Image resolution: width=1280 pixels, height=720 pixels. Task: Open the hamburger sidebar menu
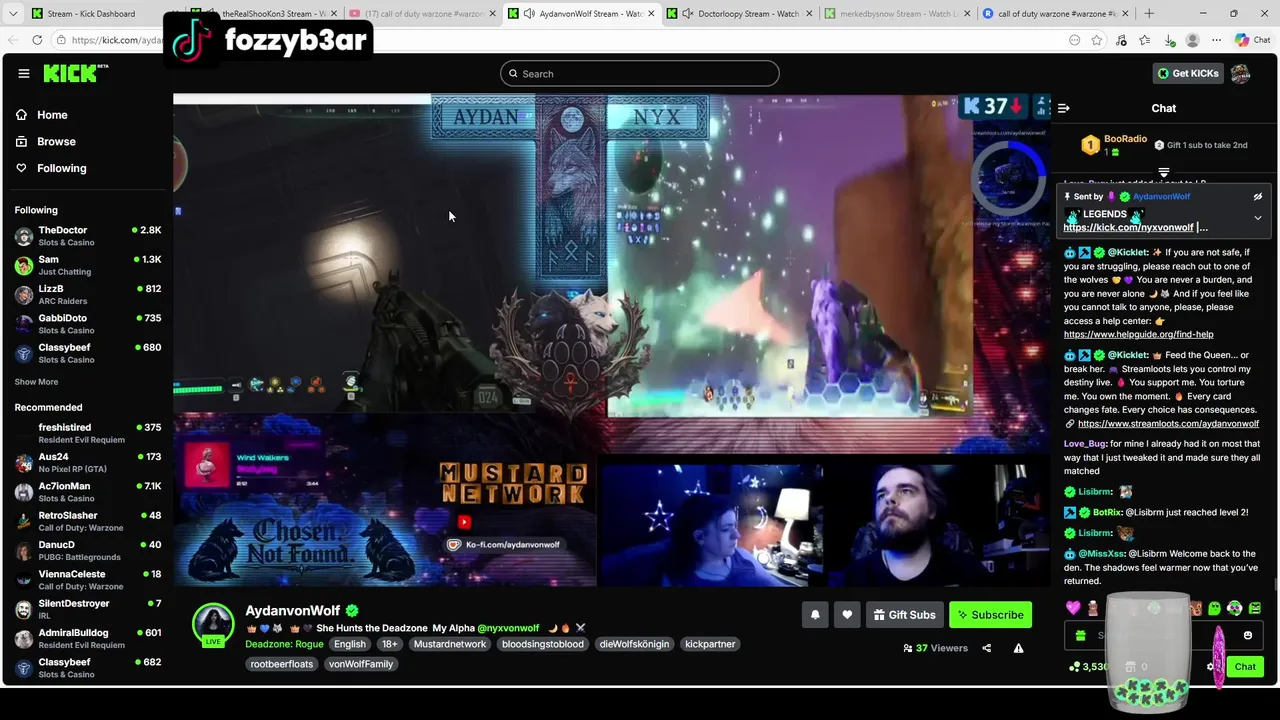(24, 73)
